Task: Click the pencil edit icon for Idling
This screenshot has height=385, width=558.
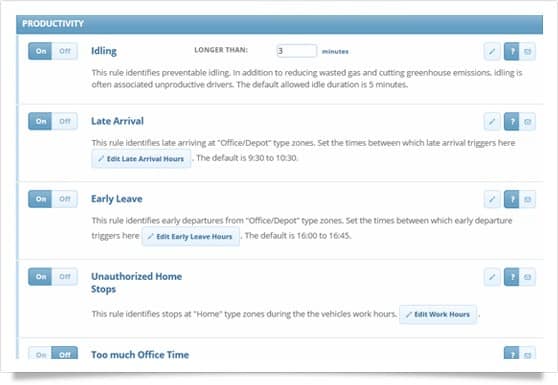Action: click(x=492, y=52)
